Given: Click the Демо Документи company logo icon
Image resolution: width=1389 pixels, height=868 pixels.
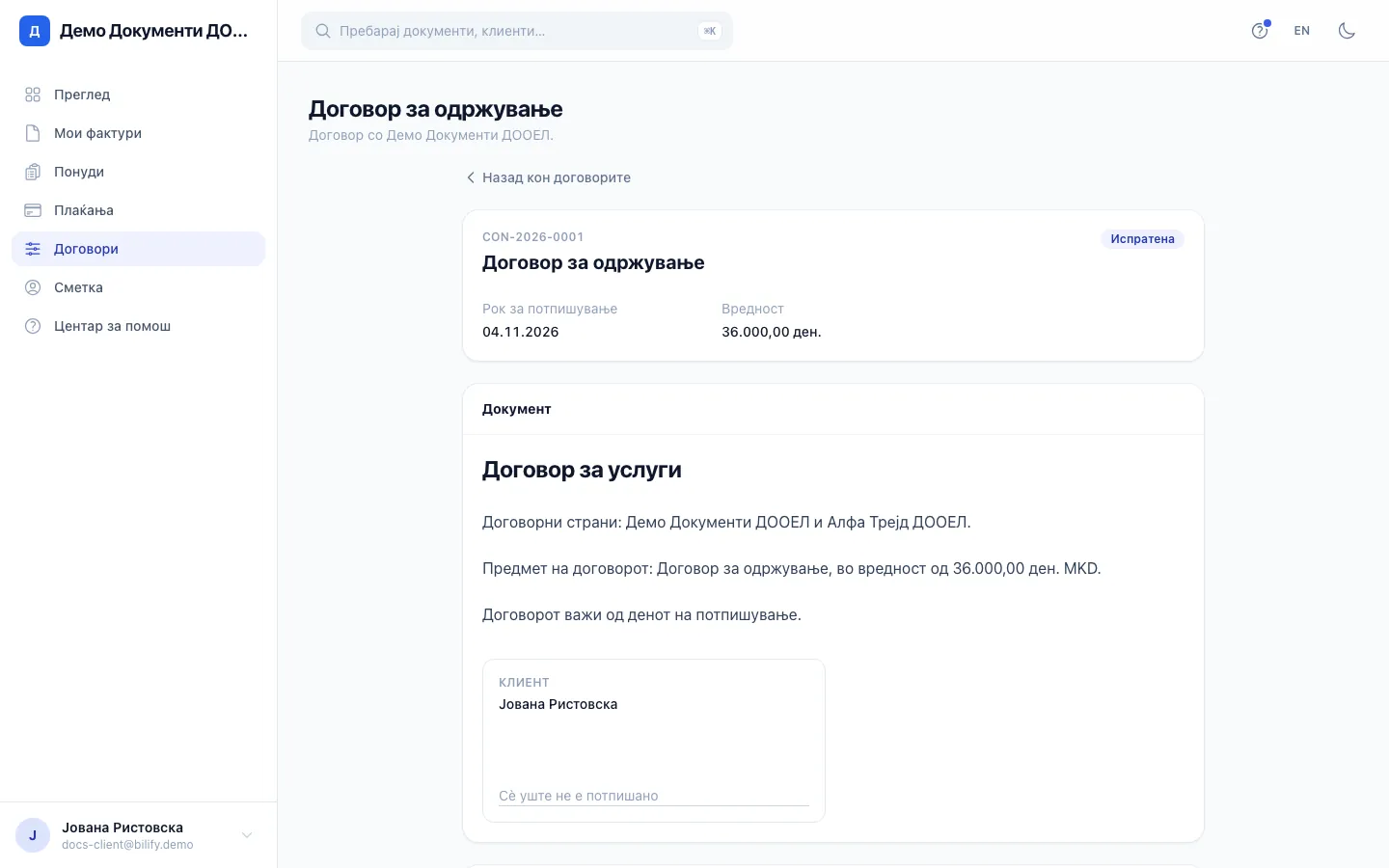Looking at the screenshot, I should [x=35, y=31].
